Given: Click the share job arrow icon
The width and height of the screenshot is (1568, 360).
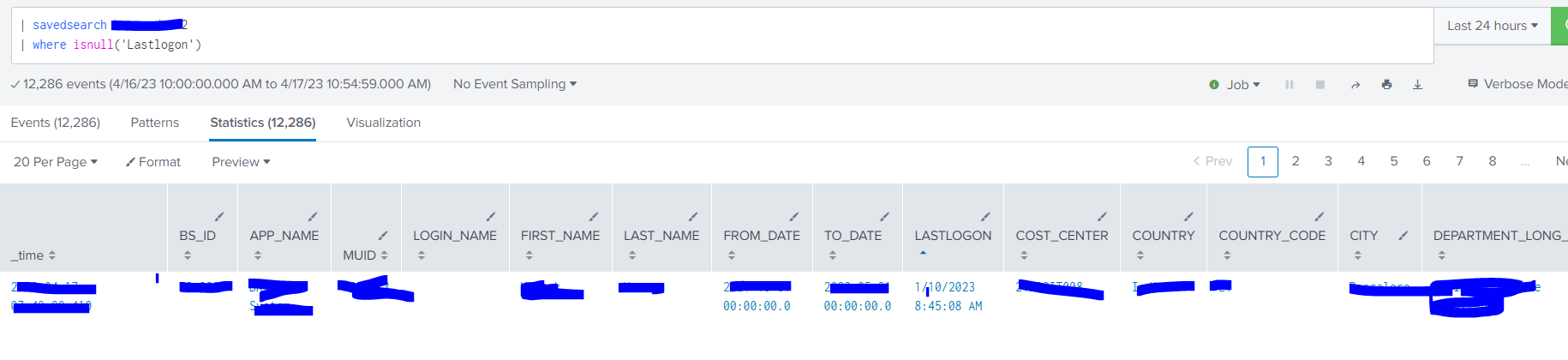Looking at the screenshot, I should click(x=1355, y=85).
